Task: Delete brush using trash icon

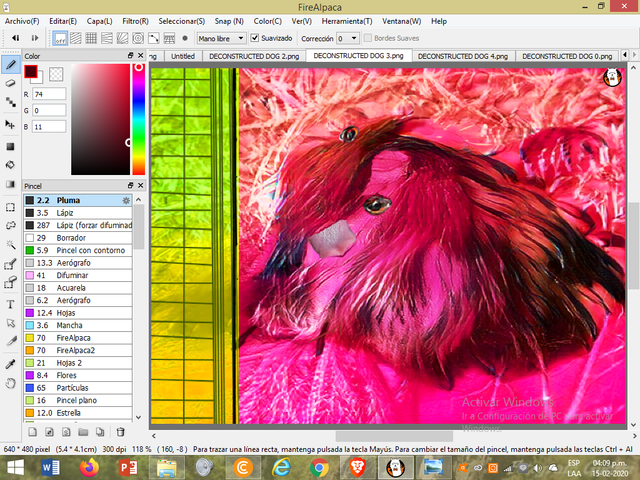Action: [120, 432]
